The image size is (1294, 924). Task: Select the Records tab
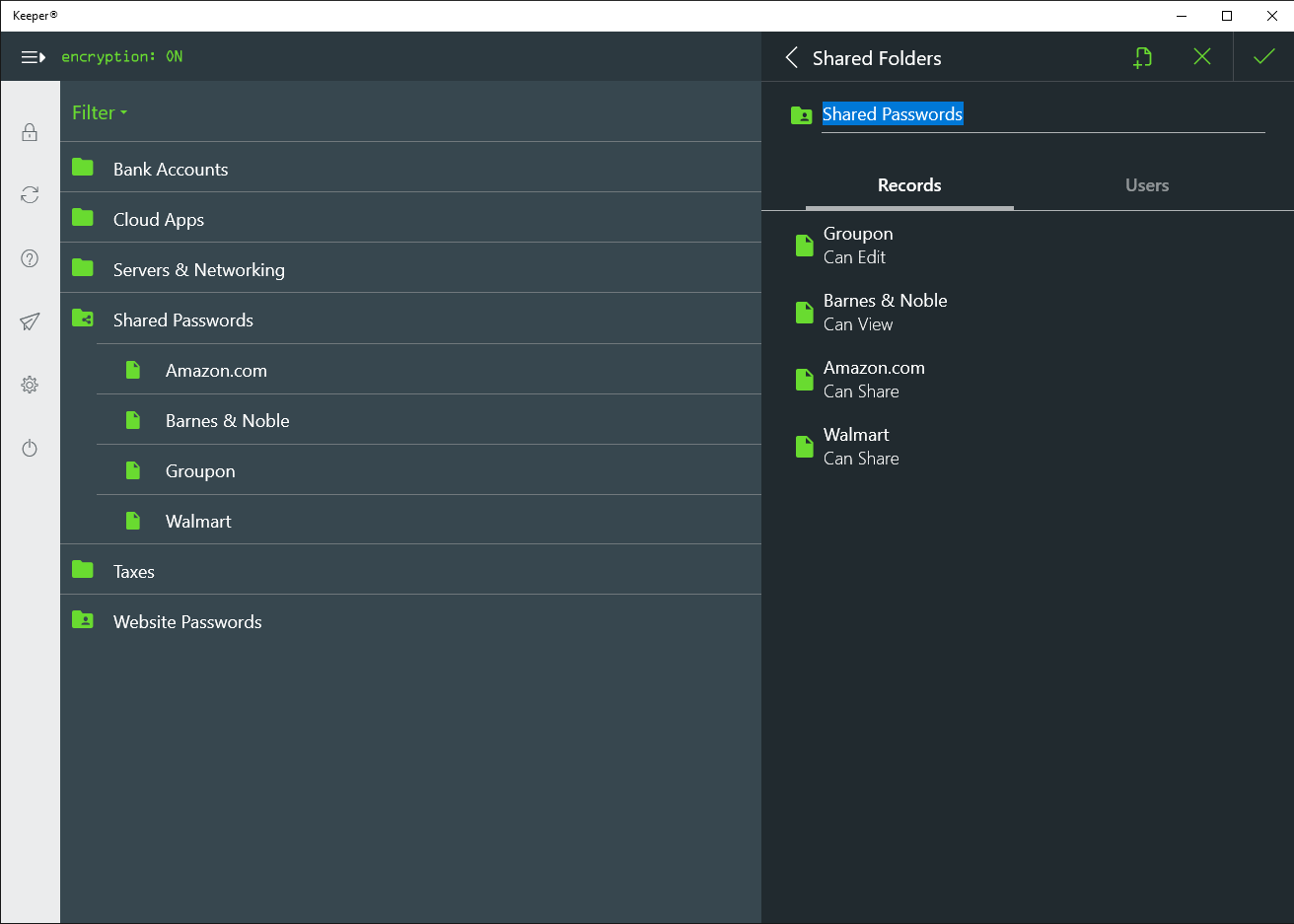click(x=909, y=185)
